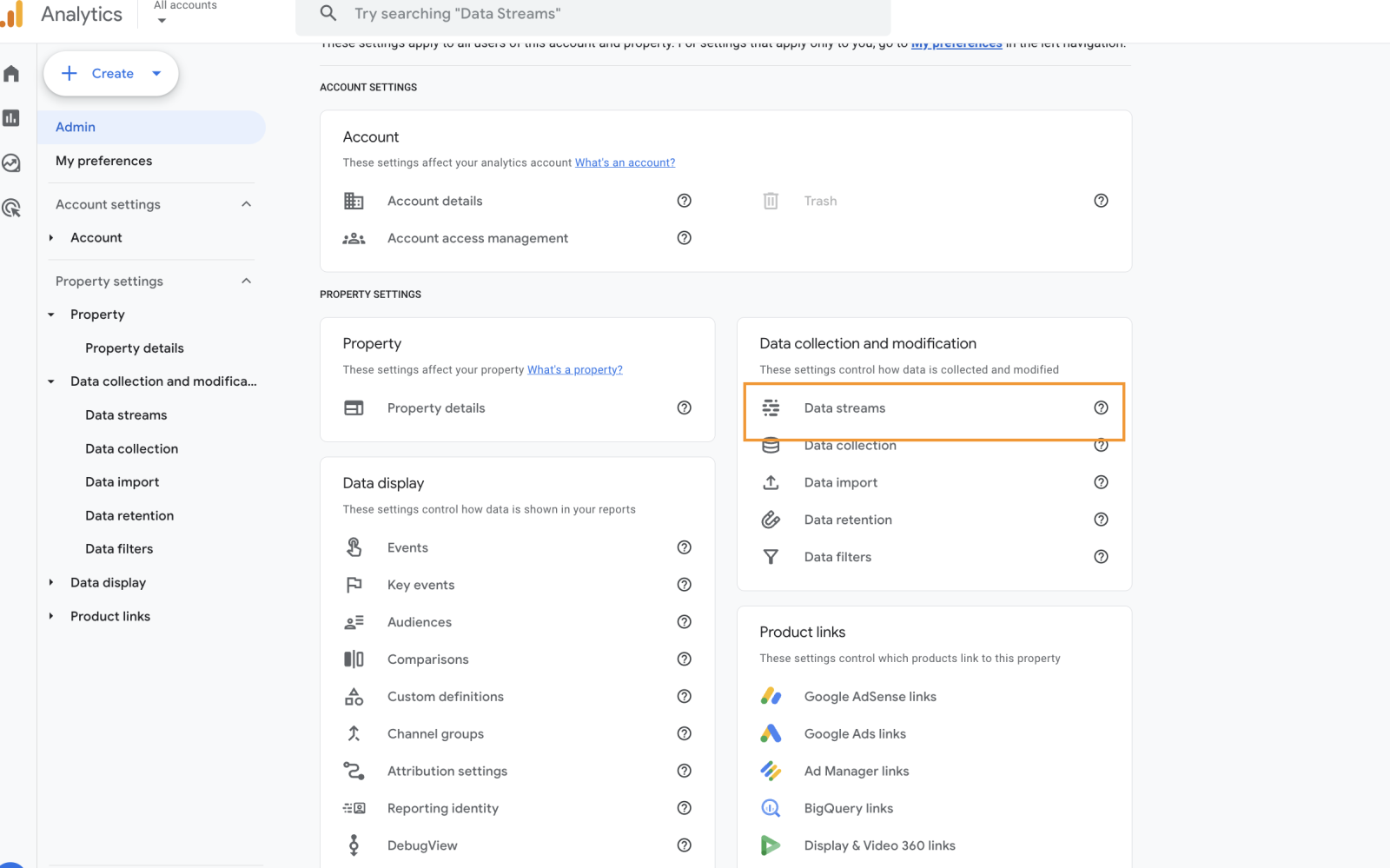Viewport: 1390px width, 868px height.
Task: Collapse the Account settings section chevron
Action: (x=246, y=204)
